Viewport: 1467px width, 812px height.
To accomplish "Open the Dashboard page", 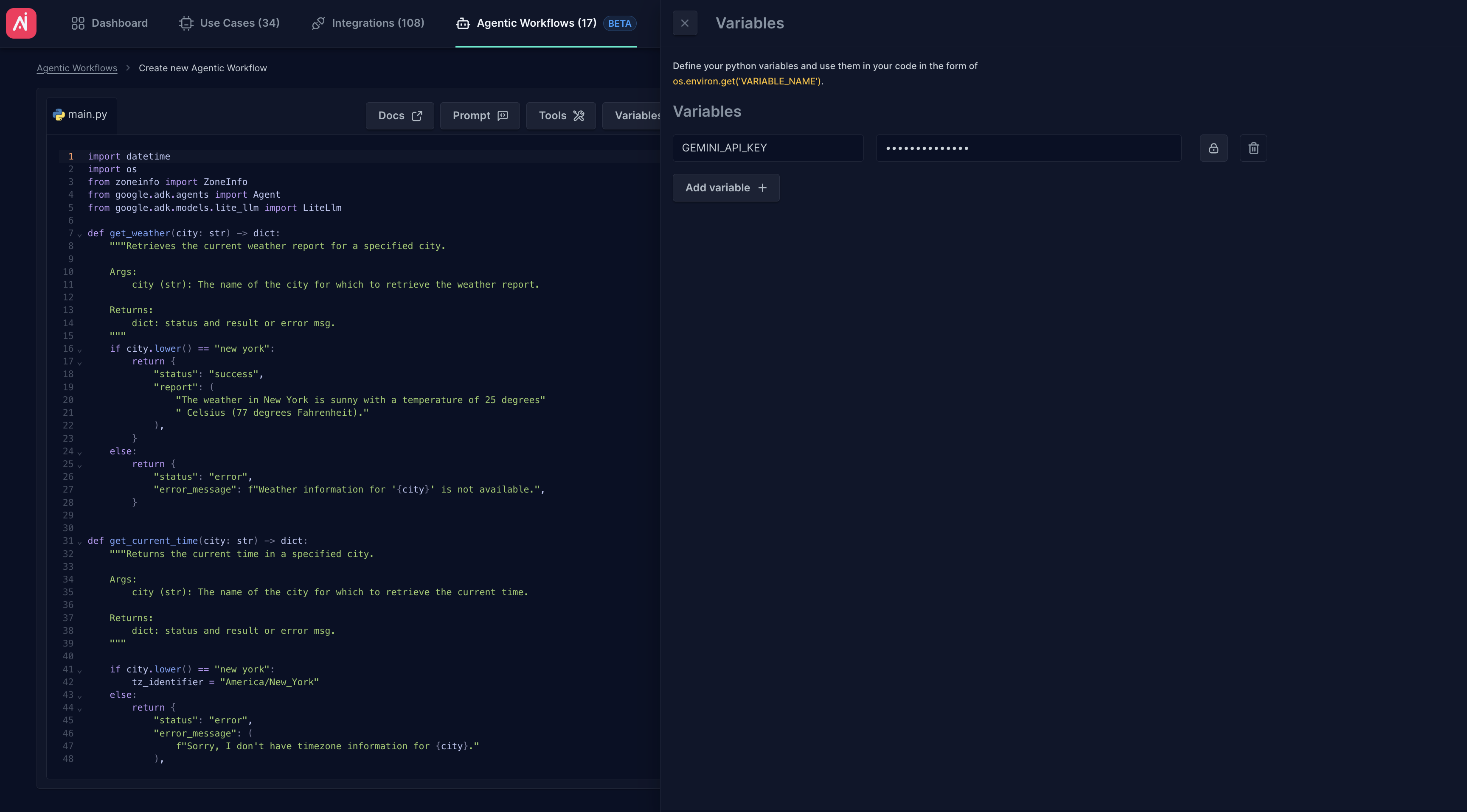I will click(x=110, y=23).
